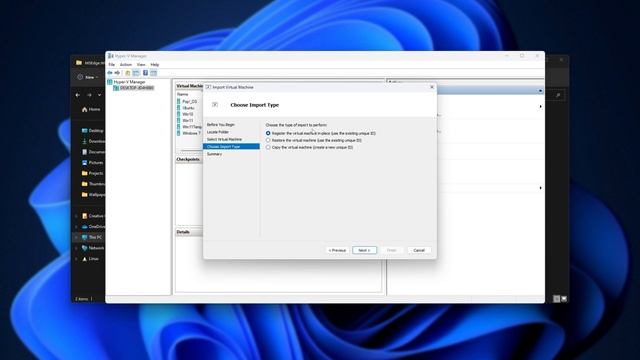This screenshot has height=360, width=640.
Task: Go to 'Before You Begin' wizard step
Action: pos(220,124)
